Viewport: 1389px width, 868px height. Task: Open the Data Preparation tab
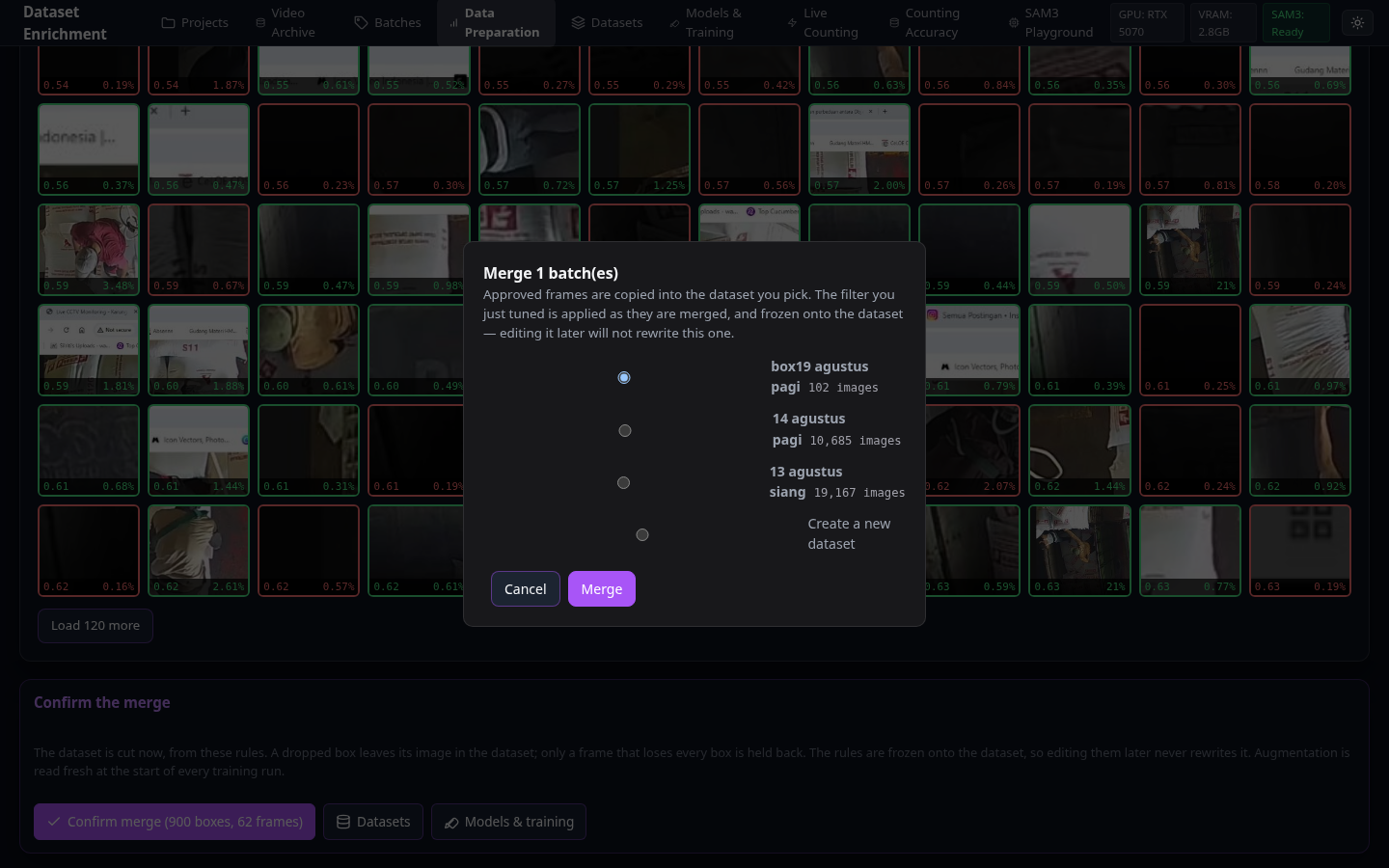pyautogui.click(x=496, y=23)
